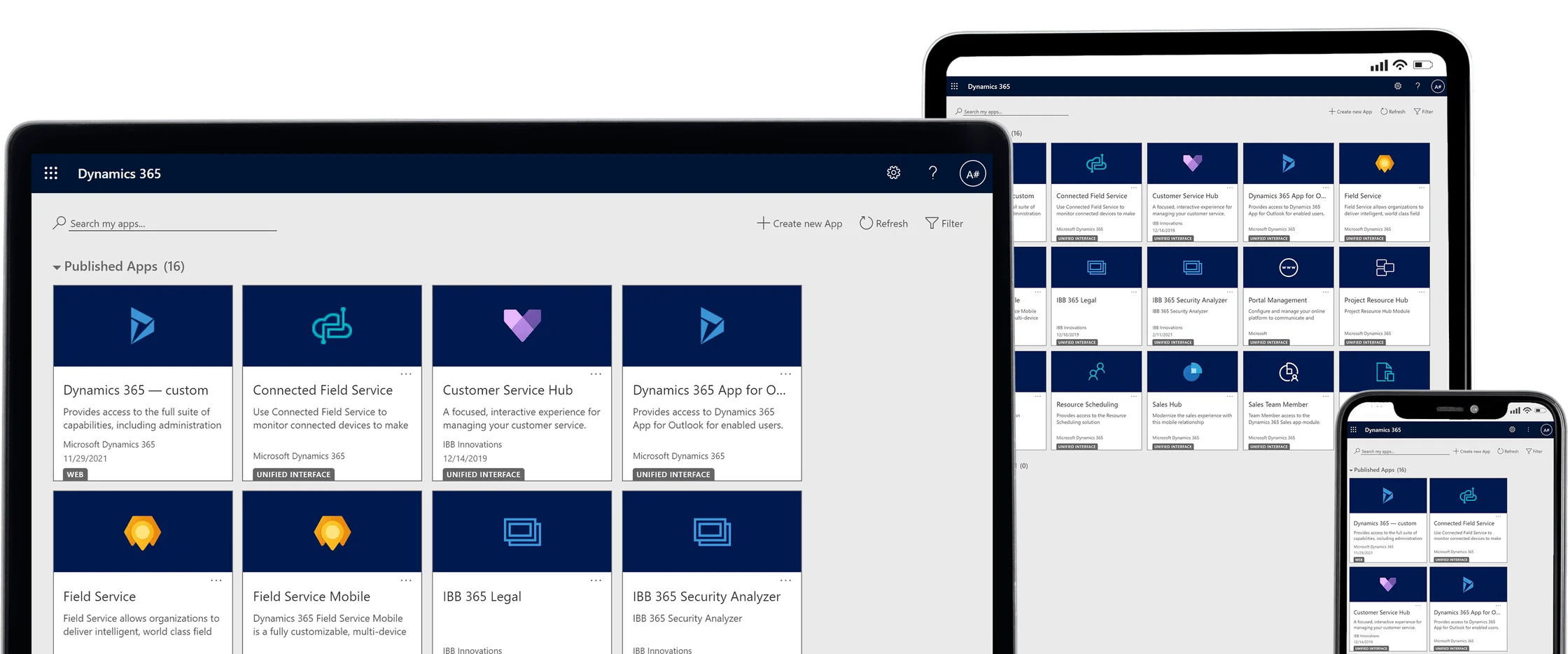Click the Field Service hexagon icon on laptop

tap(143, 532)
